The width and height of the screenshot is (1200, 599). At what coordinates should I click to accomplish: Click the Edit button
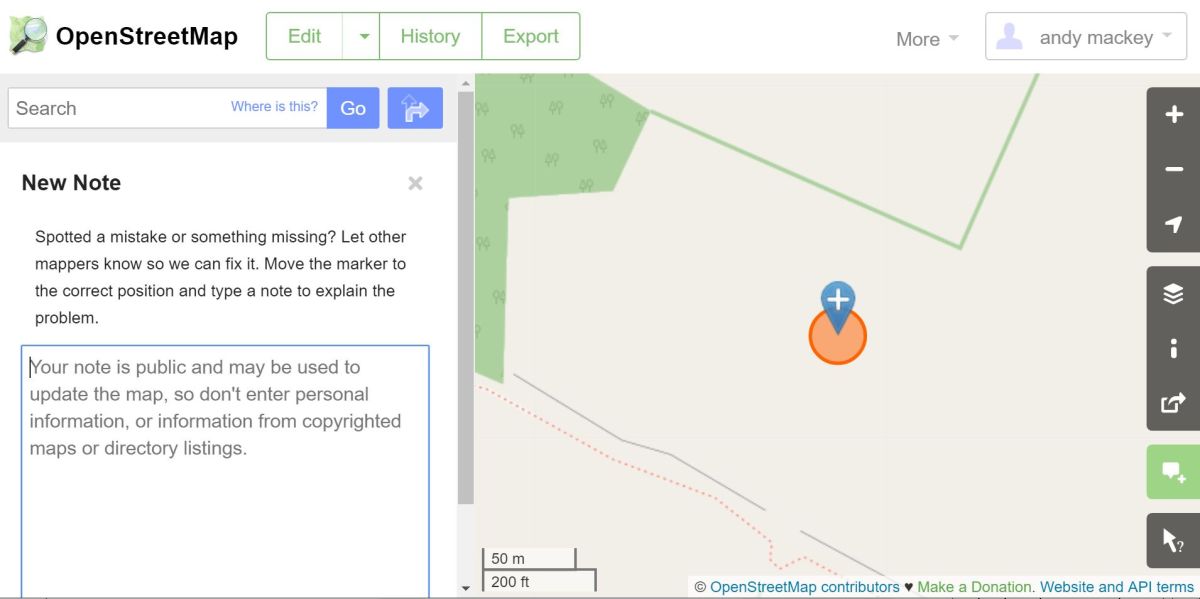coord(304,36)
